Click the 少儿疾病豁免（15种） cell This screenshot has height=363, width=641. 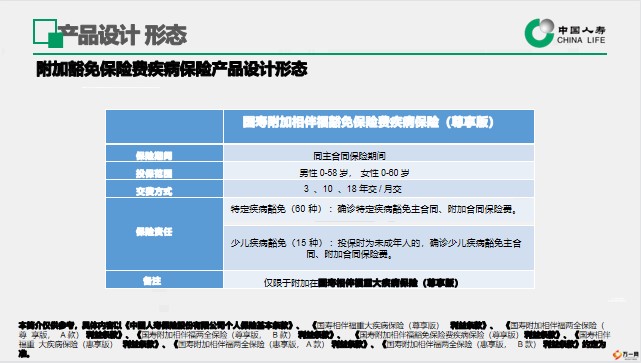(x=379, y=248)
